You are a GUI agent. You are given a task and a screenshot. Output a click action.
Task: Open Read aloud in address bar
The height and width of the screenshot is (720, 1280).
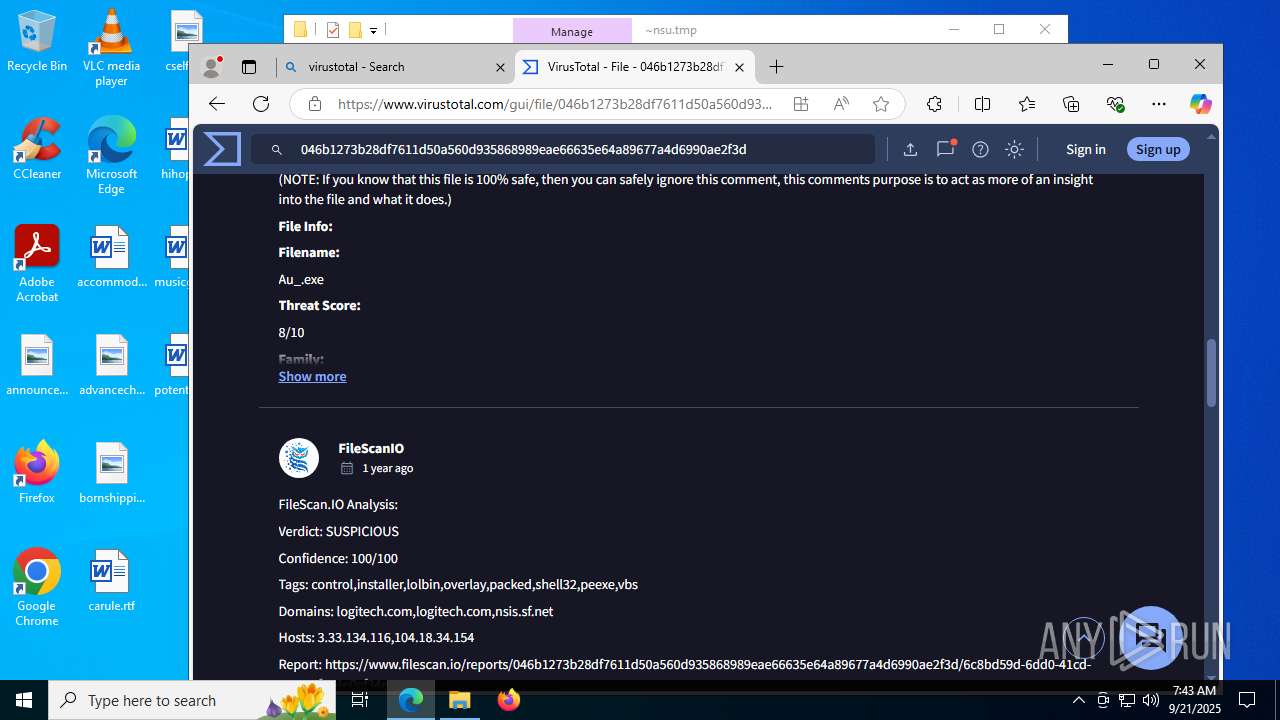841,104
